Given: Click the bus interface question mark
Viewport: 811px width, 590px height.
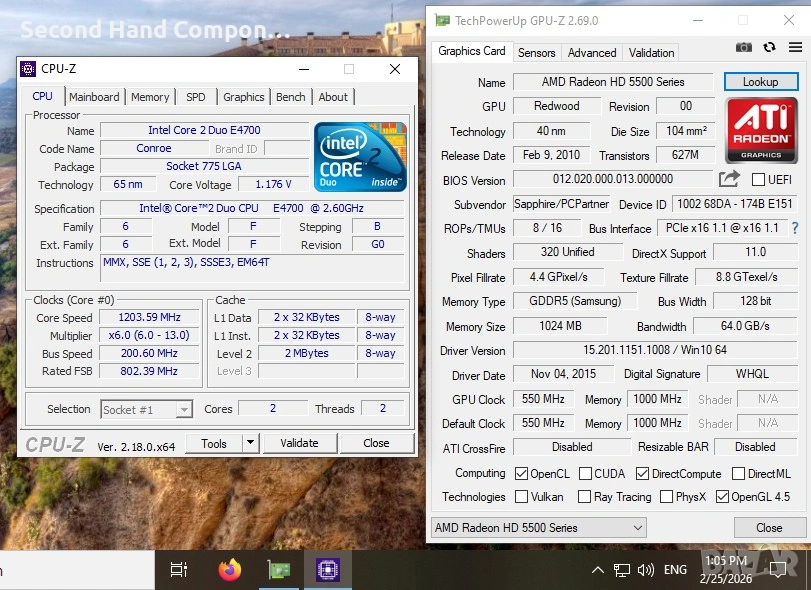Looking at the screenshot, I should (x=795, y=229).
